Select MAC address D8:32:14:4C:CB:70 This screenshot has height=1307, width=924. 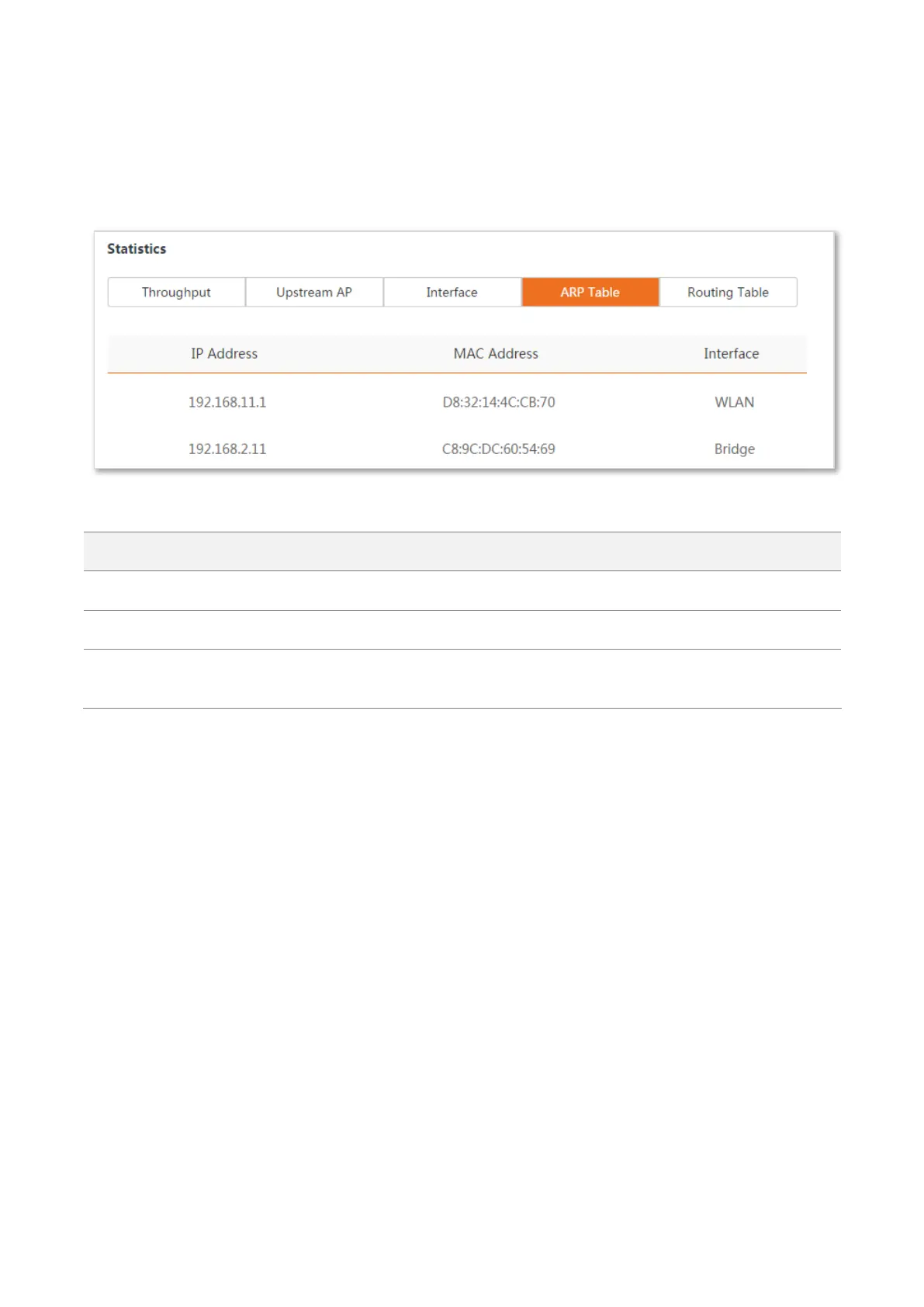click(x=499, y=402)
